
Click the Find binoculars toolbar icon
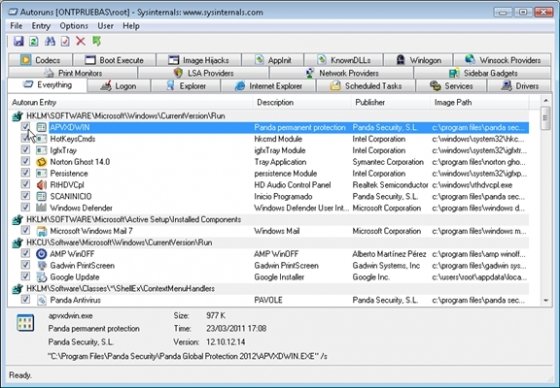click(50, 41)
